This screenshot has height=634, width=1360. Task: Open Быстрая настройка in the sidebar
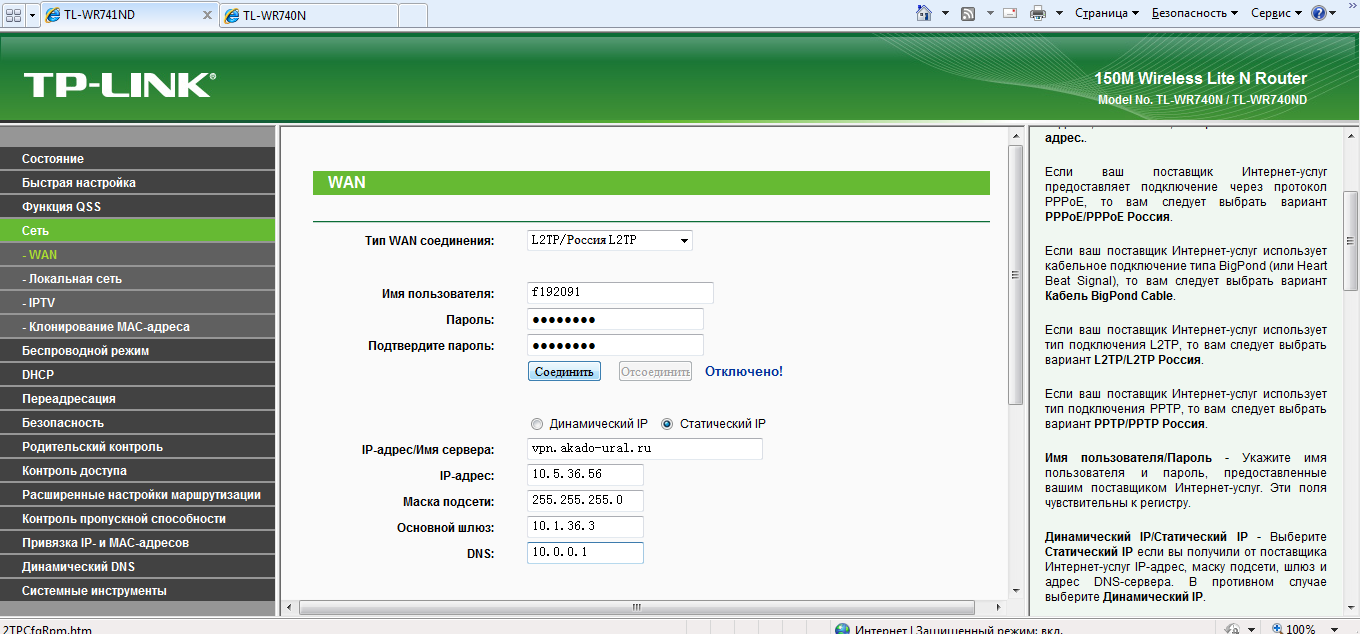(138, 183)
